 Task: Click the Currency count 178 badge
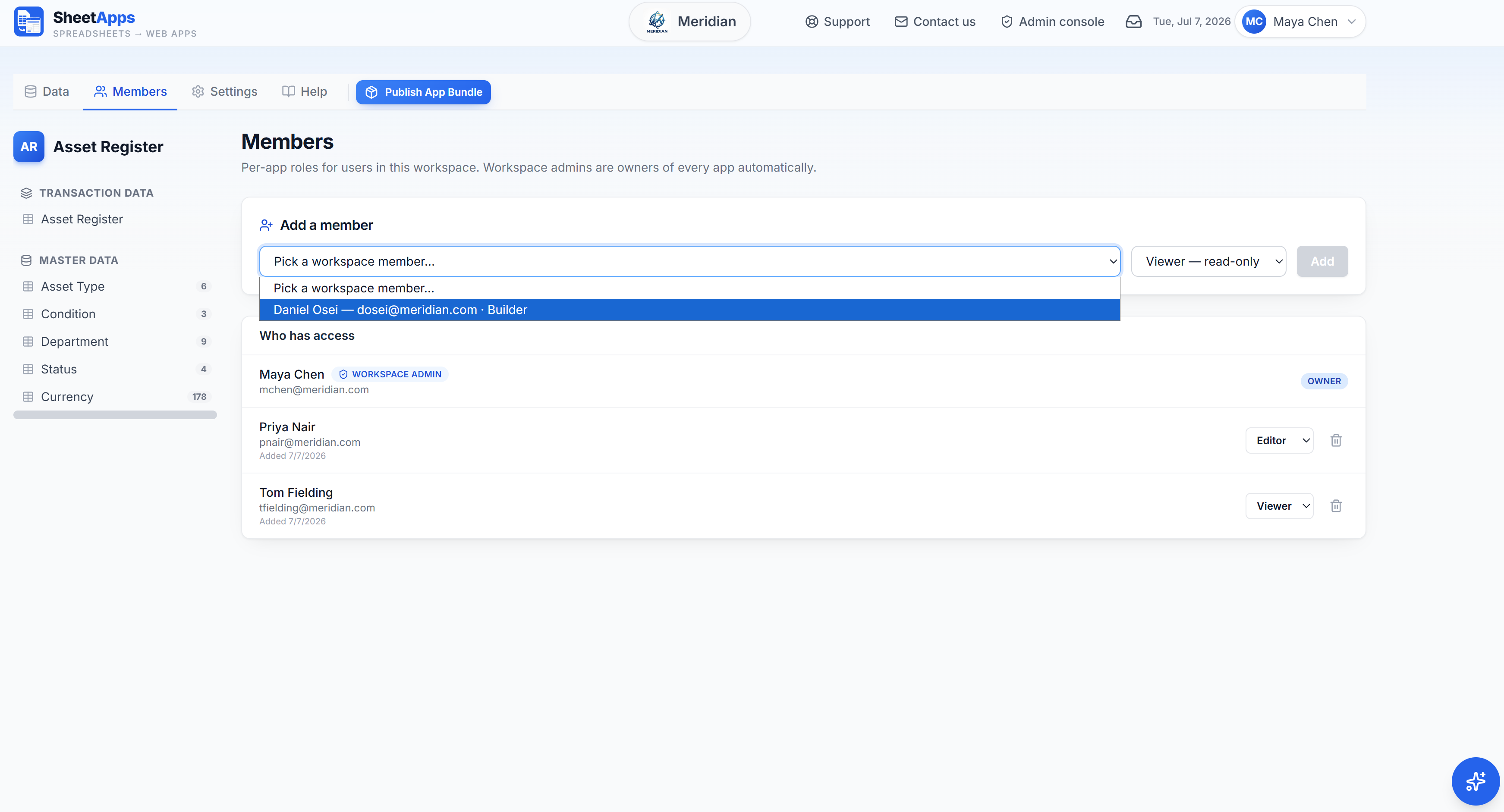pyautogui.click(x=199, y=396)
